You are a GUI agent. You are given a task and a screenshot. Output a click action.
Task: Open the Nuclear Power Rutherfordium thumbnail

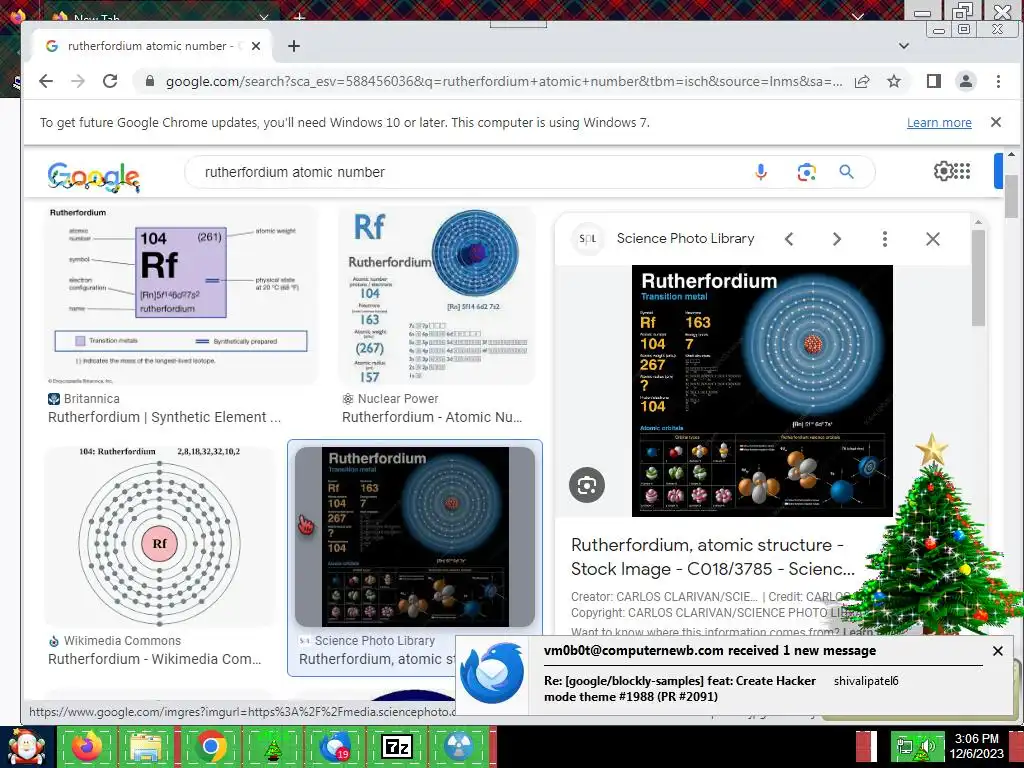tap(436, 295)
